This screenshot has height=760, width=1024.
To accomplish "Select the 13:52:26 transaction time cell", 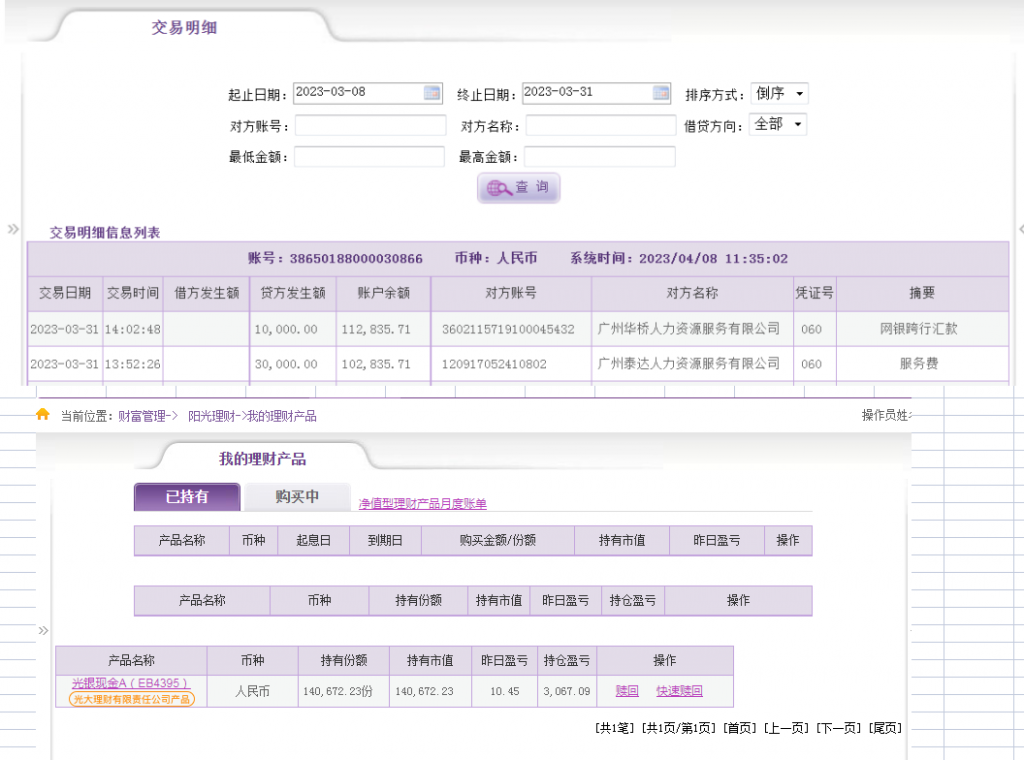I will (x=133, y=364).
